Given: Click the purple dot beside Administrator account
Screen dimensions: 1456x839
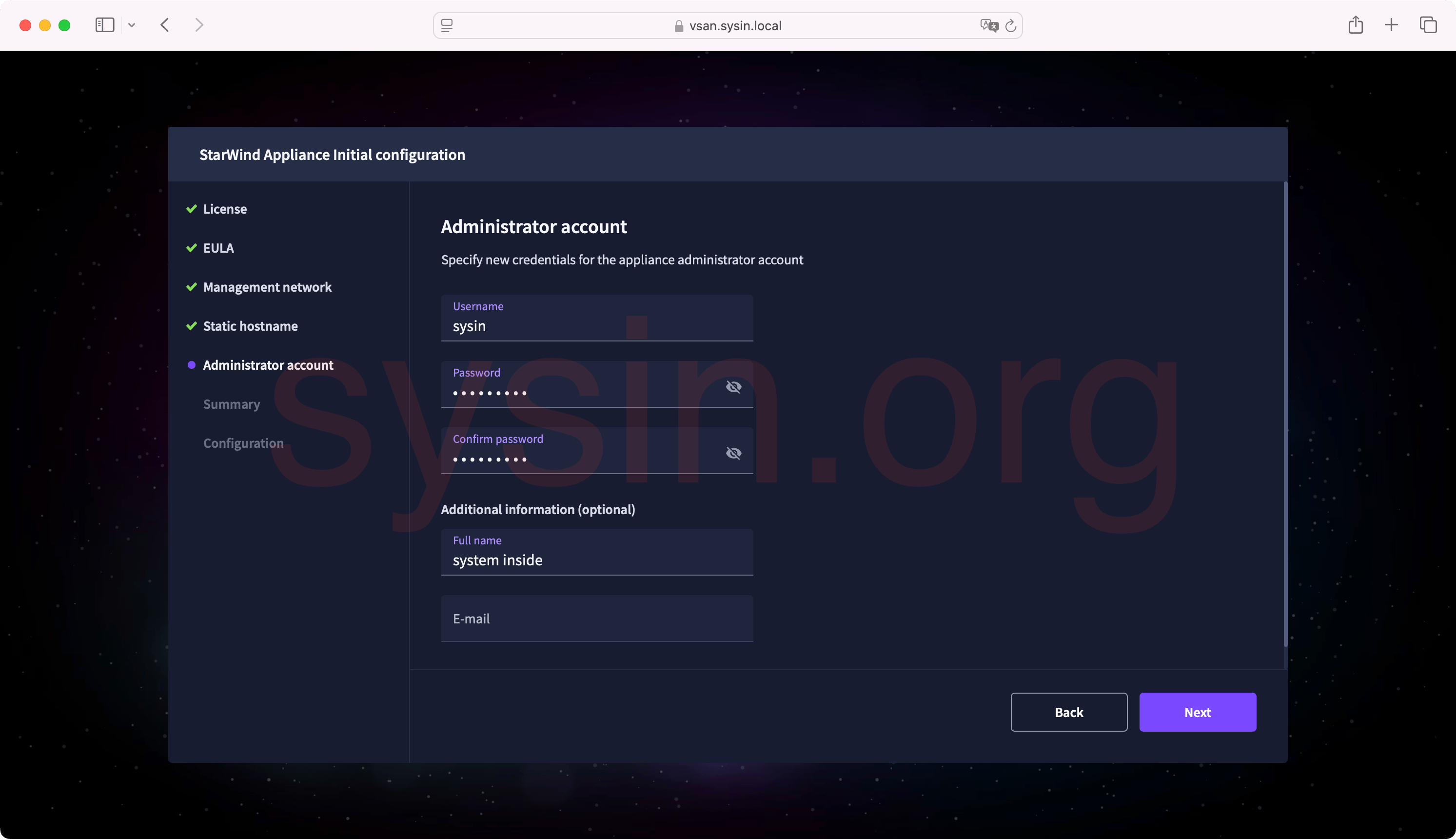Looking at the screenshot, I should click(192, 365).
